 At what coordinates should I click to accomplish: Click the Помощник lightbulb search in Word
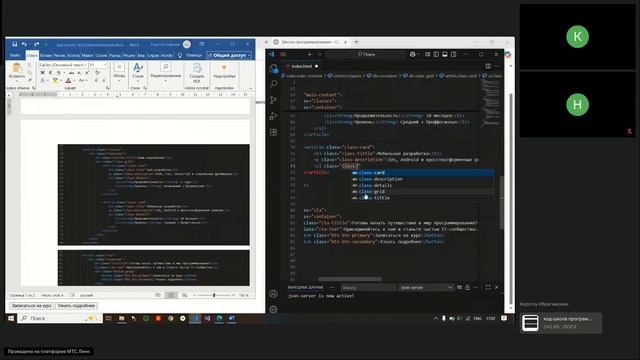click(190, 55)
